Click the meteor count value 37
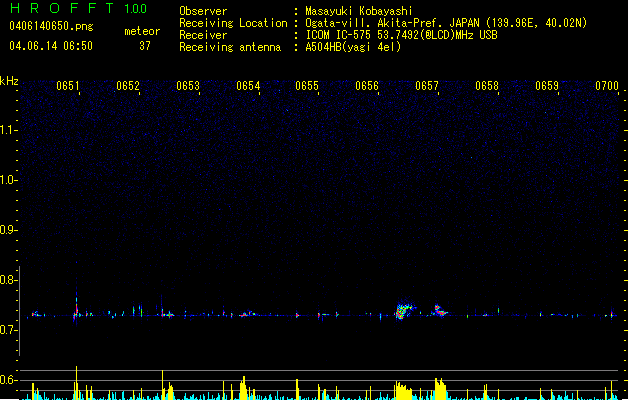Screen dimensions: 629x400 tap(145, 46)
